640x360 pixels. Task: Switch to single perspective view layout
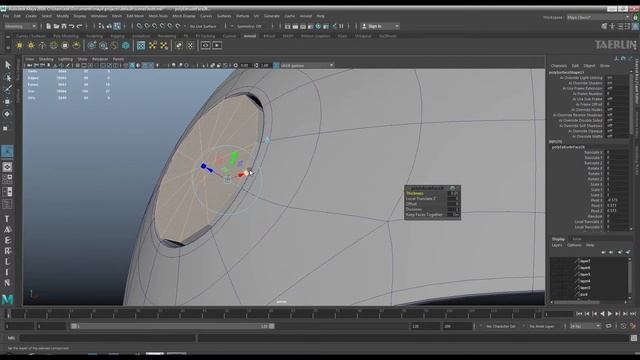[x=7, y=167]
